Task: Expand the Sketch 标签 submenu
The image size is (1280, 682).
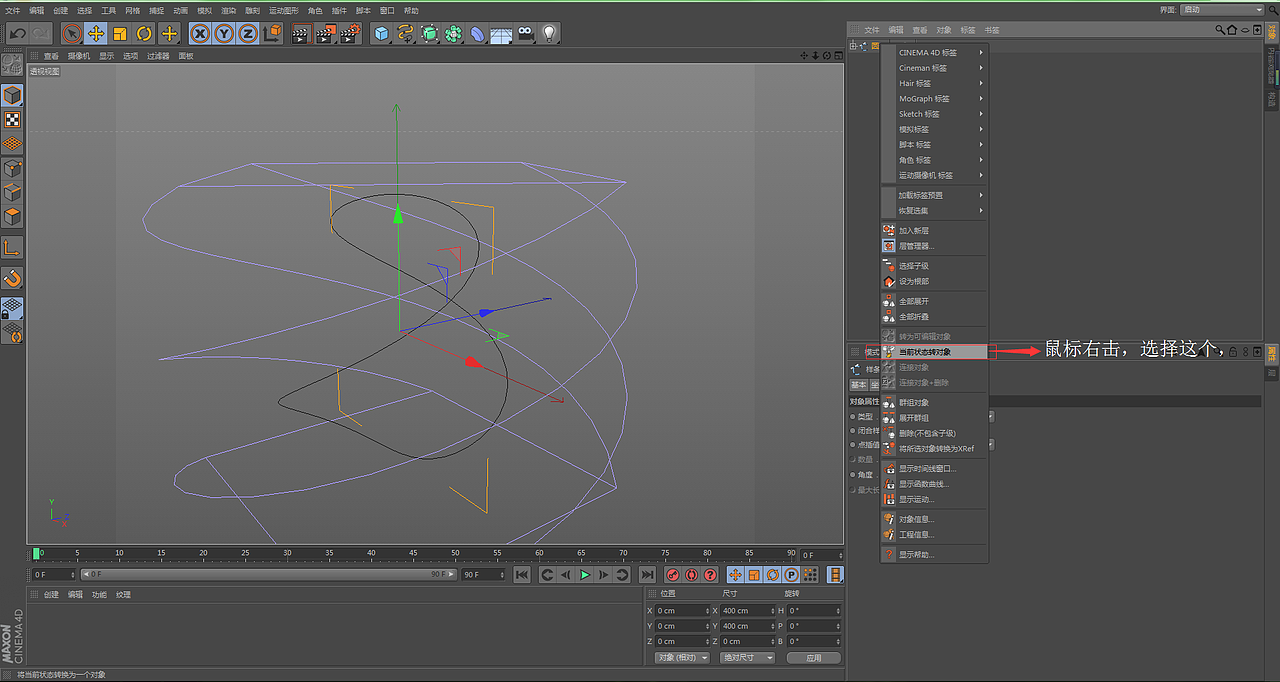Action: tap(935, 114)
